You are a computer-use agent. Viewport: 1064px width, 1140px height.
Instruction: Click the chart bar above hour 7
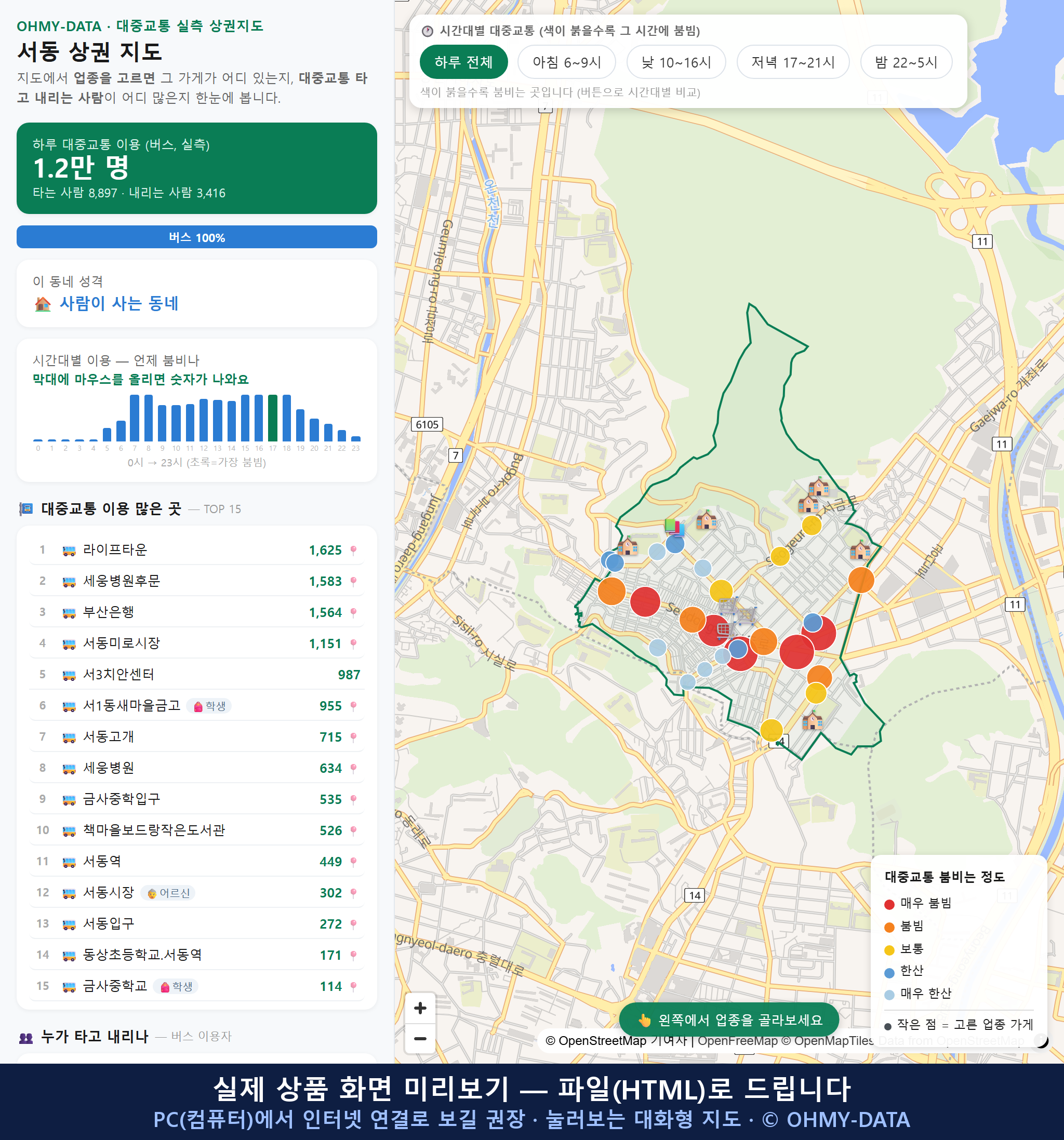coord(134,418)
